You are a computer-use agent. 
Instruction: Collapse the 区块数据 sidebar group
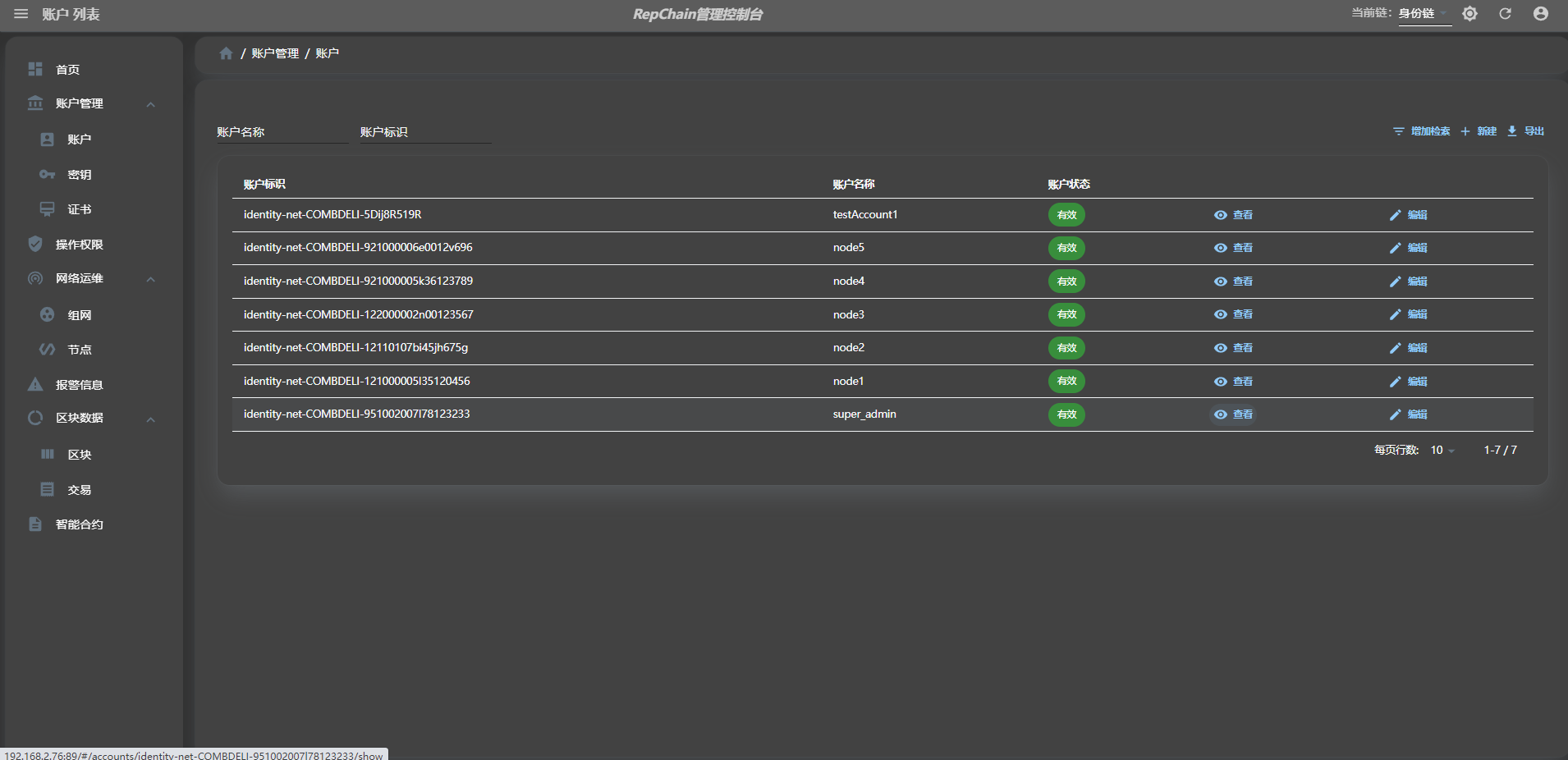click(94, 418)
